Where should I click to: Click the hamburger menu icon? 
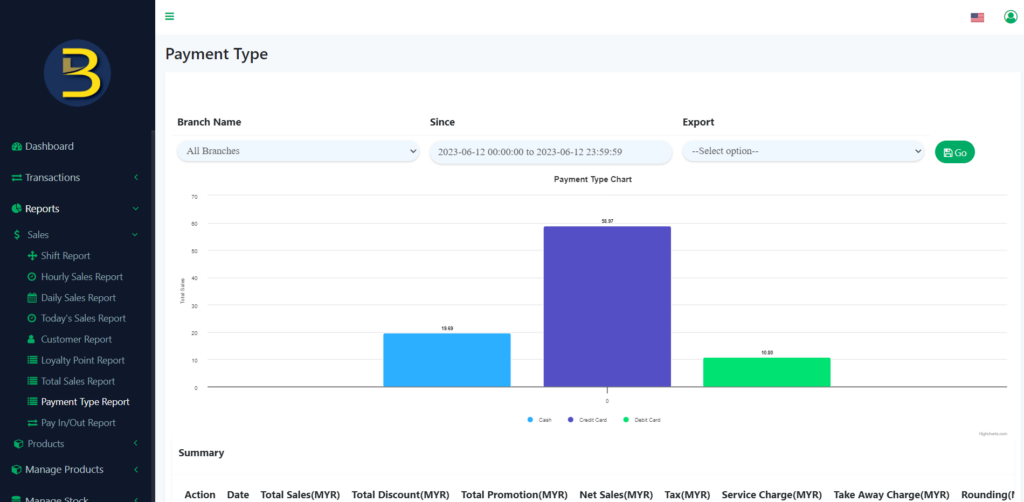170,16
